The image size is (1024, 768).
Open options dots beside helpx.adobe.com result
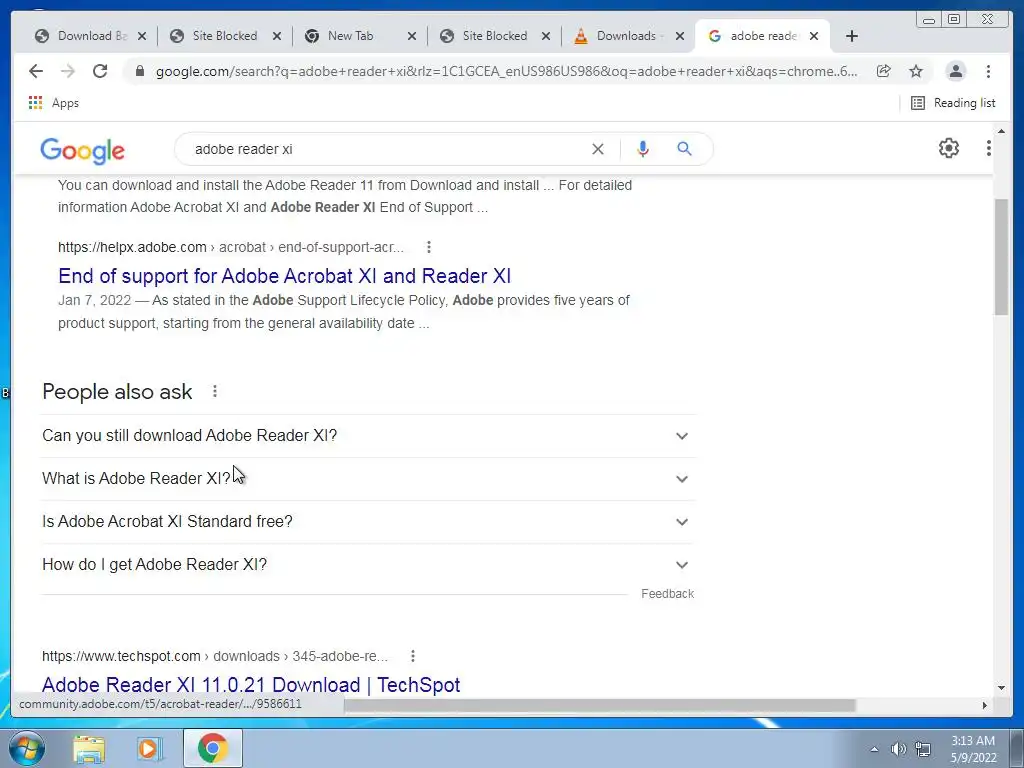click(x=428, y=247)
